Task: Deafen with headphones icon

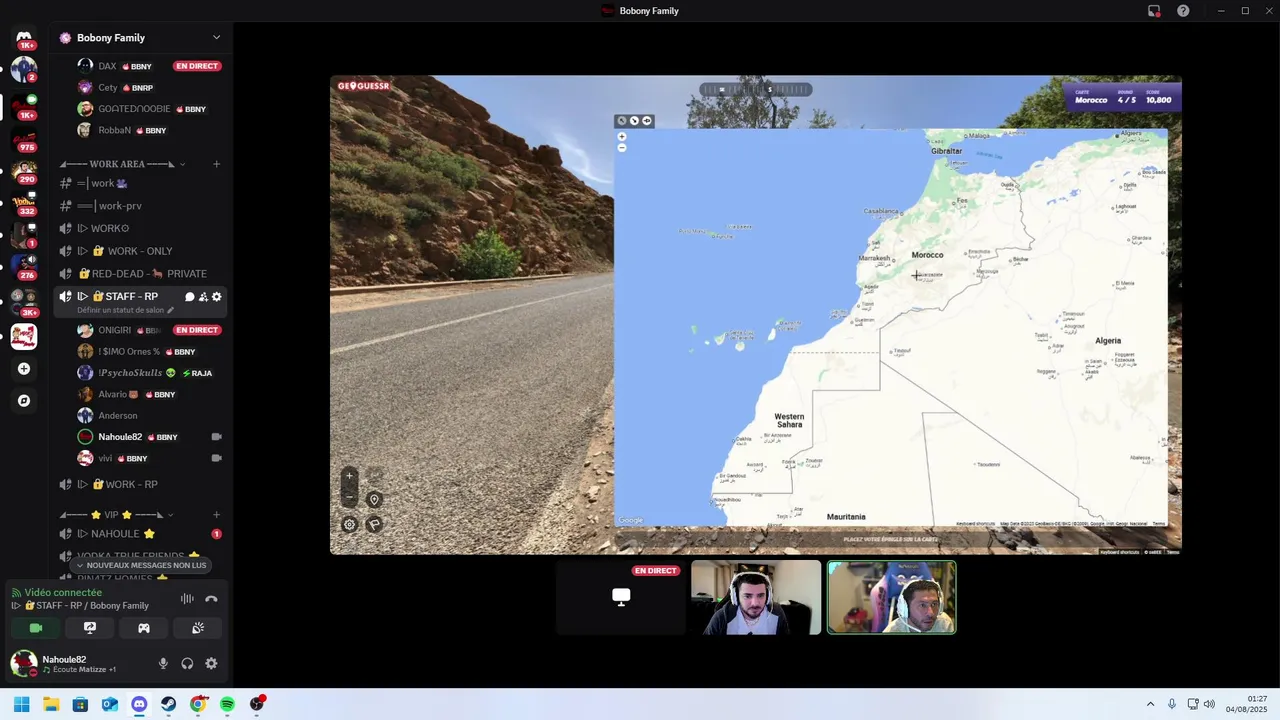Action: coord(187,663)
